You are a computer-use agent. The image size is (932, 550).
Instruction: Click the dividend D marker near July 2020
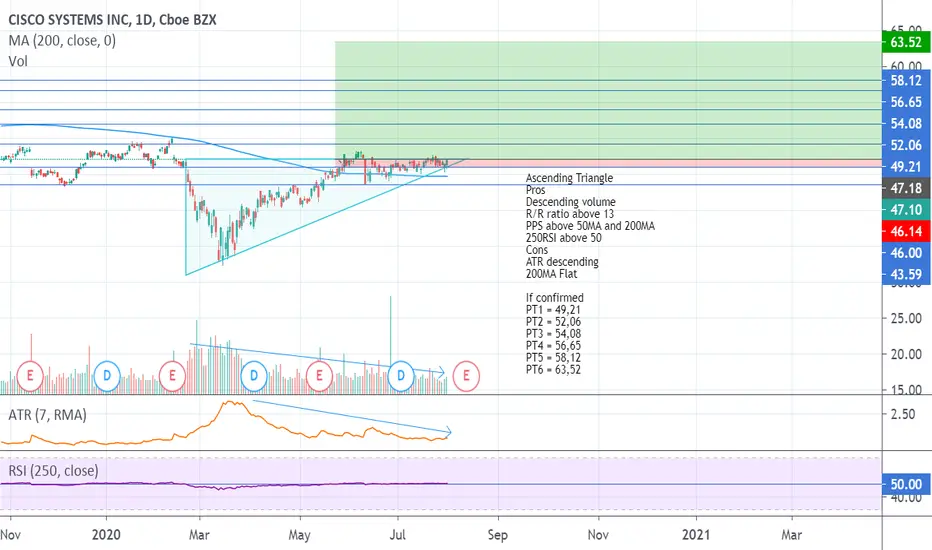[401, 376]
